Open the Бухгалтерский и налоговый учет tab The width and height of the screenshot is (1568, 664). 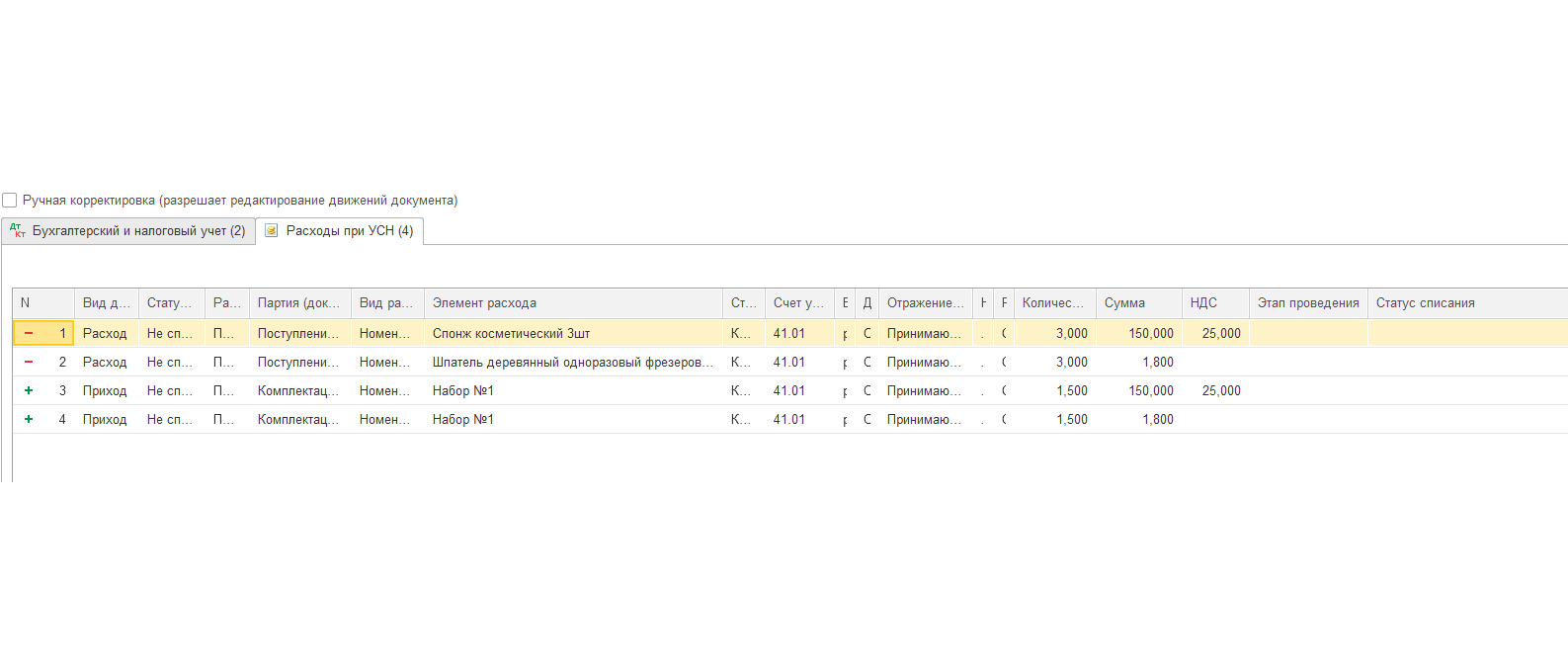pyautogui.click(x=138, y=231)
